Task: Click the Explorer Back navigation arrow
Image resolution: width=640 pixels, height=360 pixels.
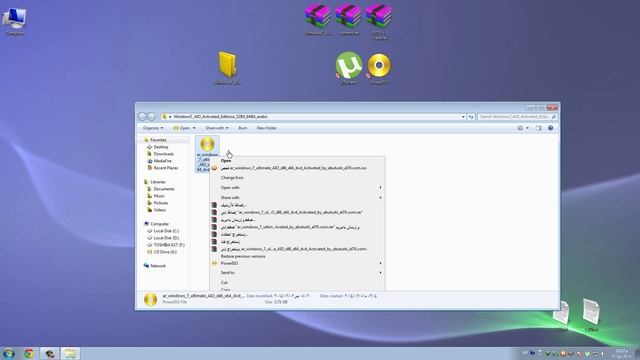Action: [x=142, y=117]
